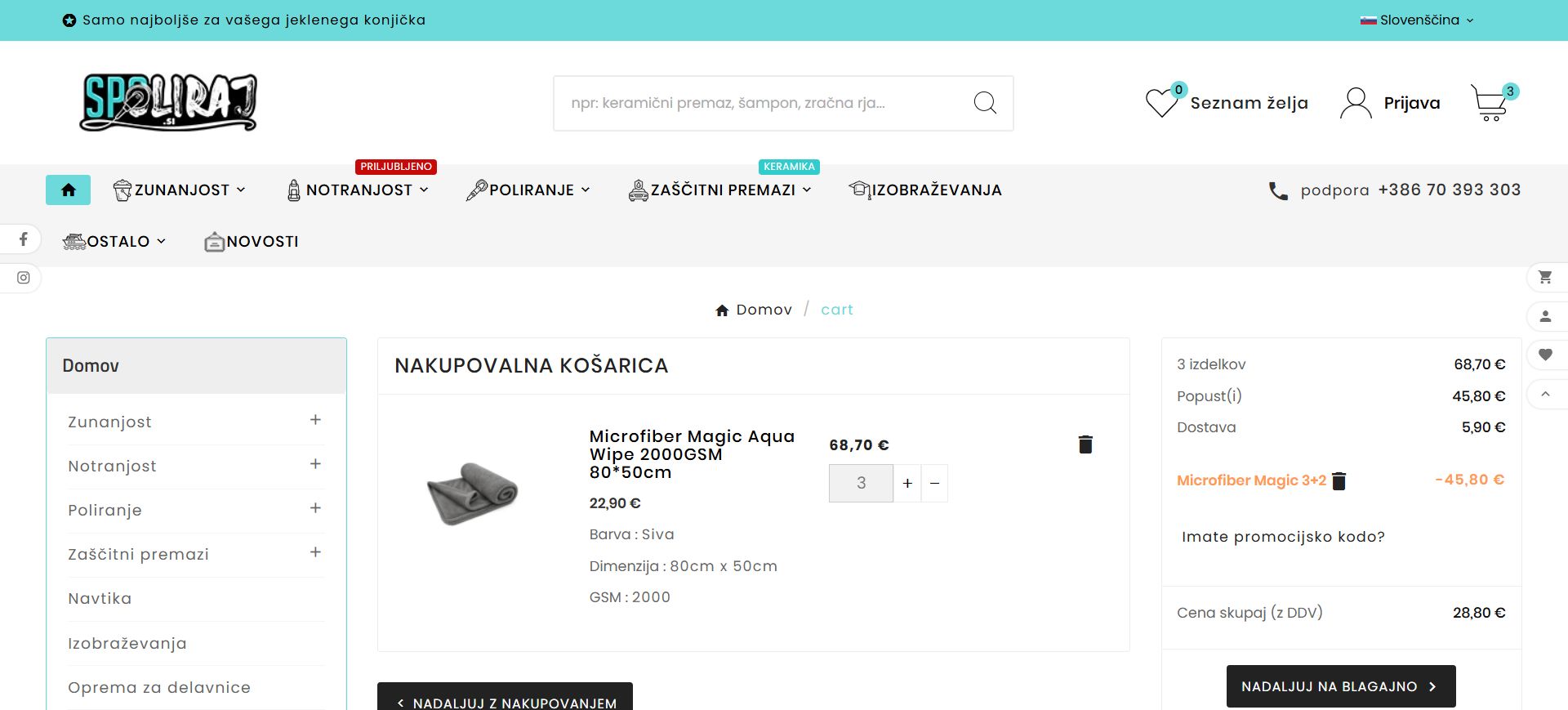The width and height of the screenshot is (1568, 710).
Task: Click the Dostava shipping label
Action: click(1206, 427)
